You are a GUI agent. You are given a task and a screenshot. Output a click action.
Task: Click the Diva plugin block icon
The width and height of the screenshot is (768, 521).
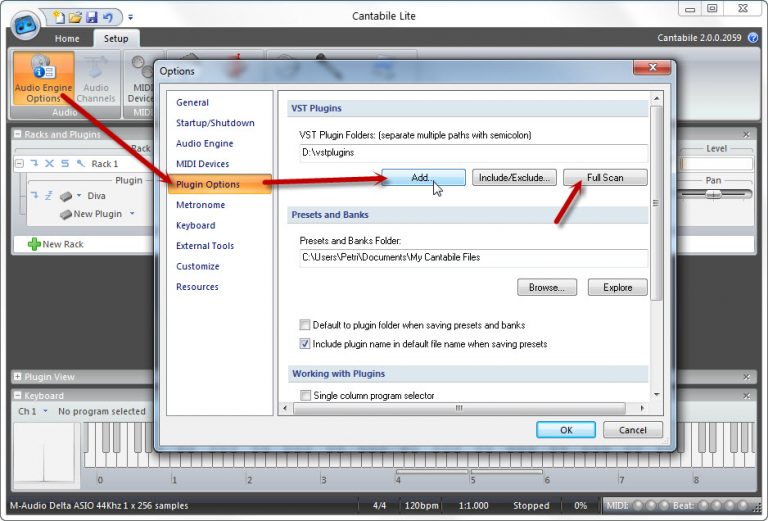pos(66,196)
